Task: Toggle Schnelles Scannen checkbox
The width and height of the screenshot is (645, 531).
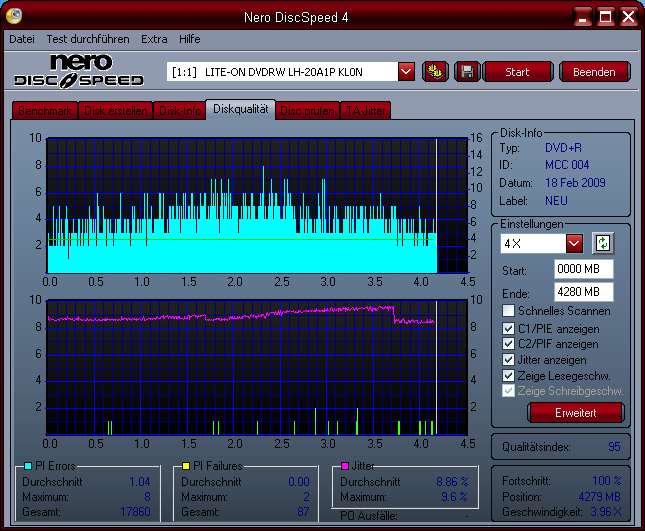Action: (x=508, y=311)
